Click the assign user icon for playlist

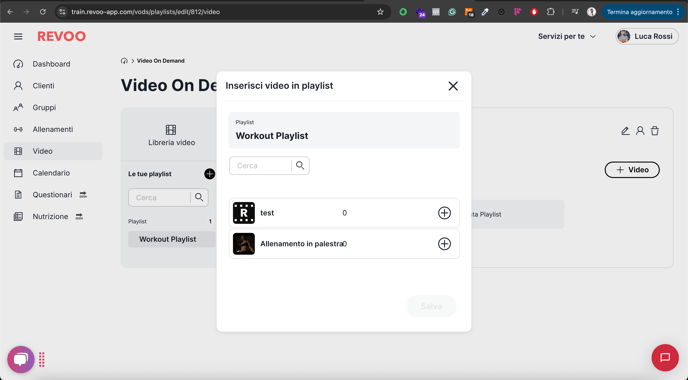[x=640, y=131]
